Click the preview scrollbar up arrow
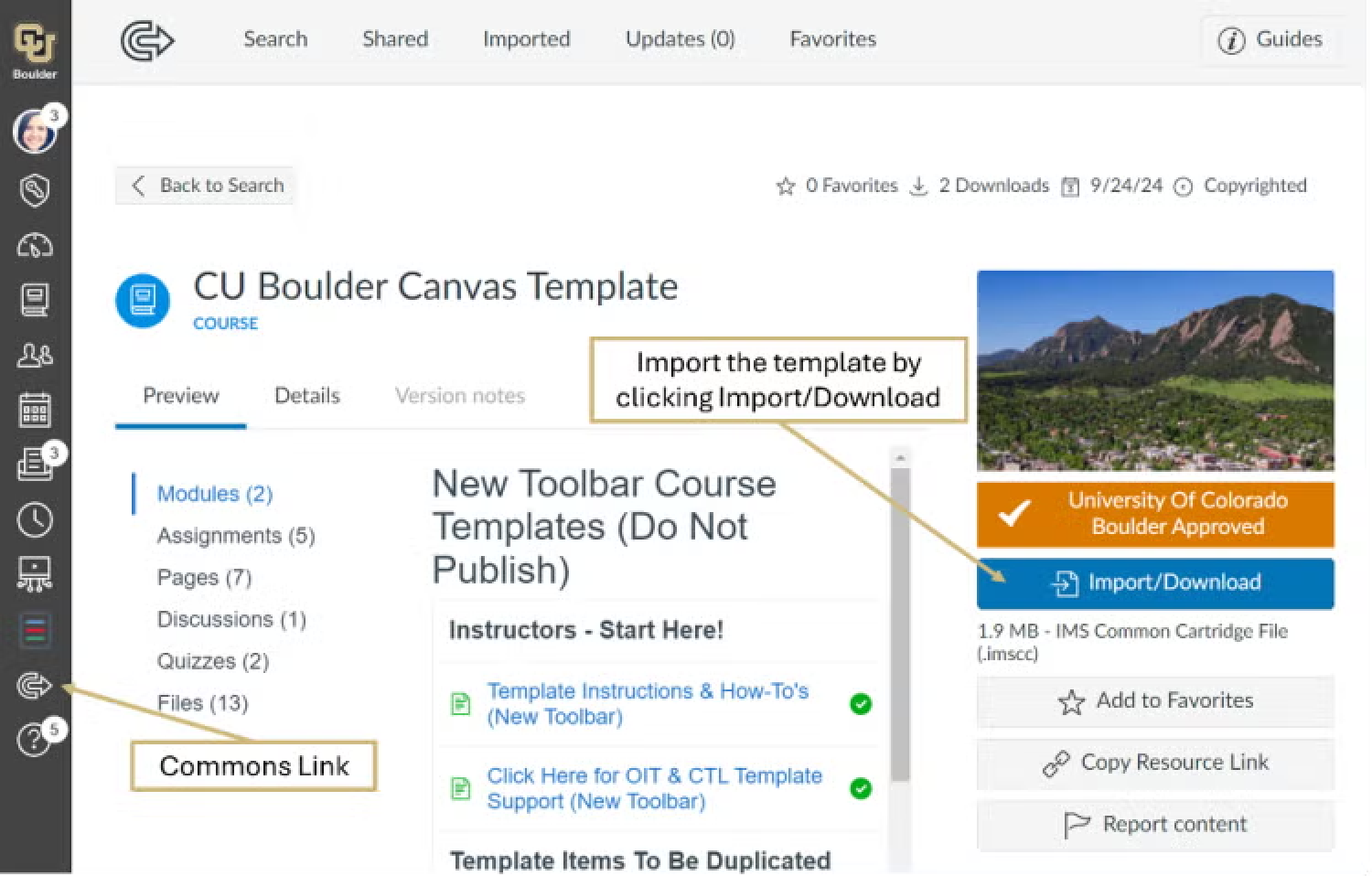 point(900,457)
